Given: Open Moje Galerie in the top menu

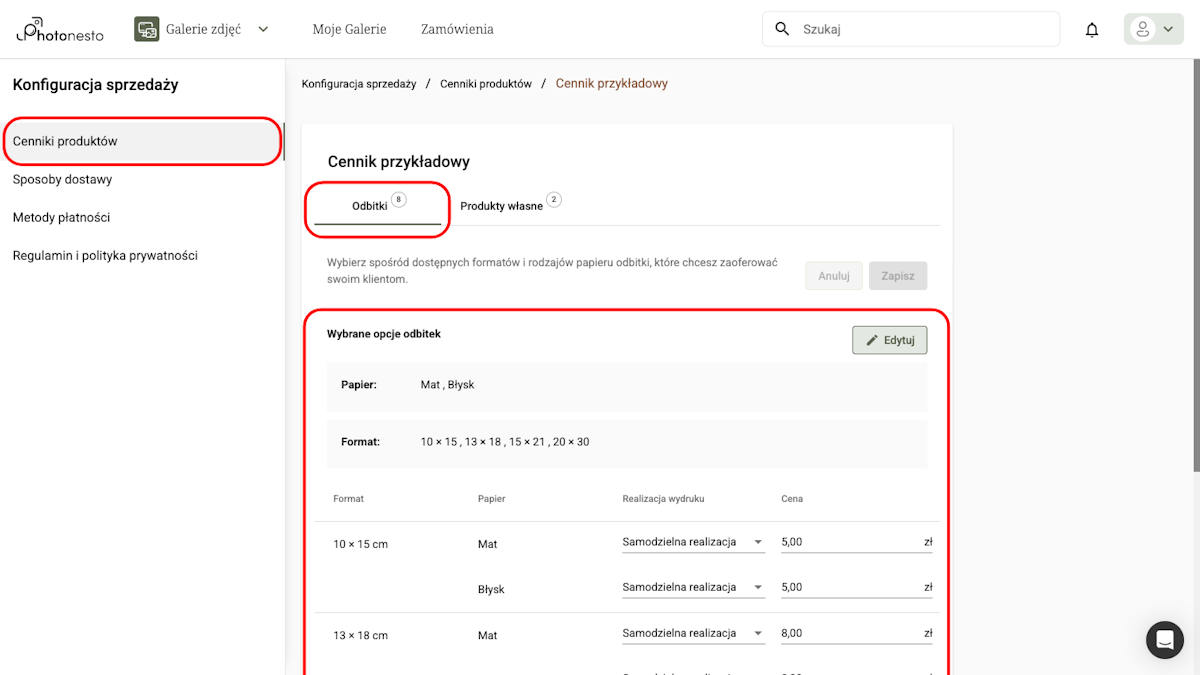Looking at the screenshot, I should [x=349, y=29].
